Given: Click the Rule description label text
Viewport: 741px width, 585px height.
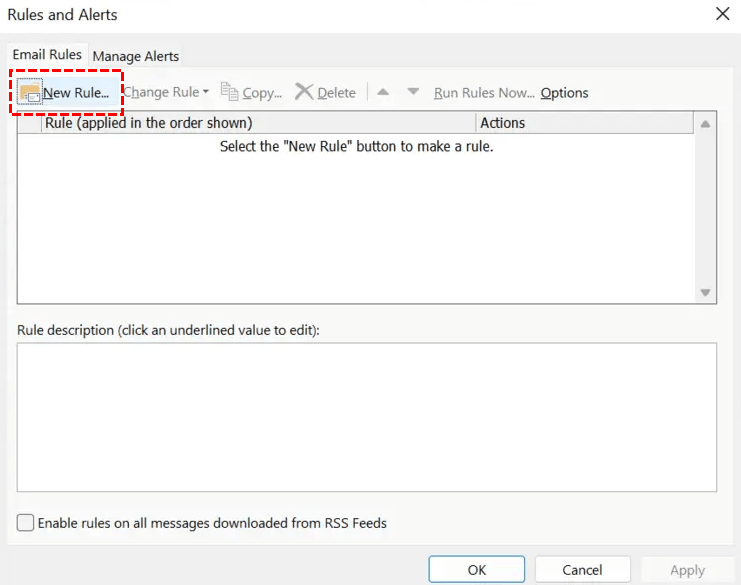Looking at the screenshot, I should coord(168,330).
